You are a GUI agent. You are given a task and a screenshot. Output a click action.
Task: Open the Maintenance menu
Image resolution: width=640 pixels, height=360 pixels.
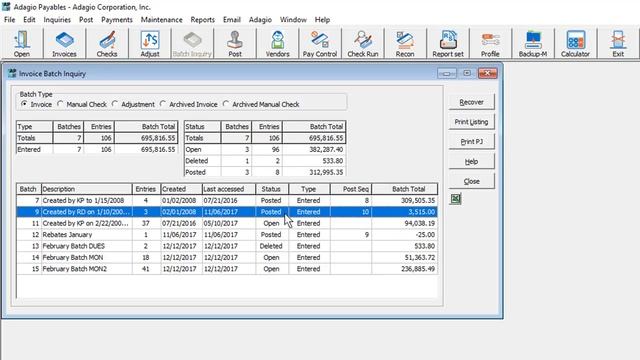coord(162,20)
